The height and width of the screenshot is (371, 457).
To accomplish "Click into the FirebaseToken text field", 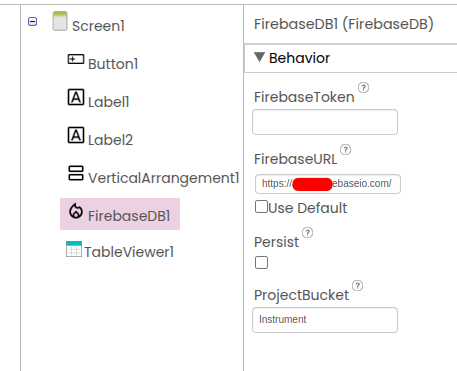I will click(x=325, y=122).
